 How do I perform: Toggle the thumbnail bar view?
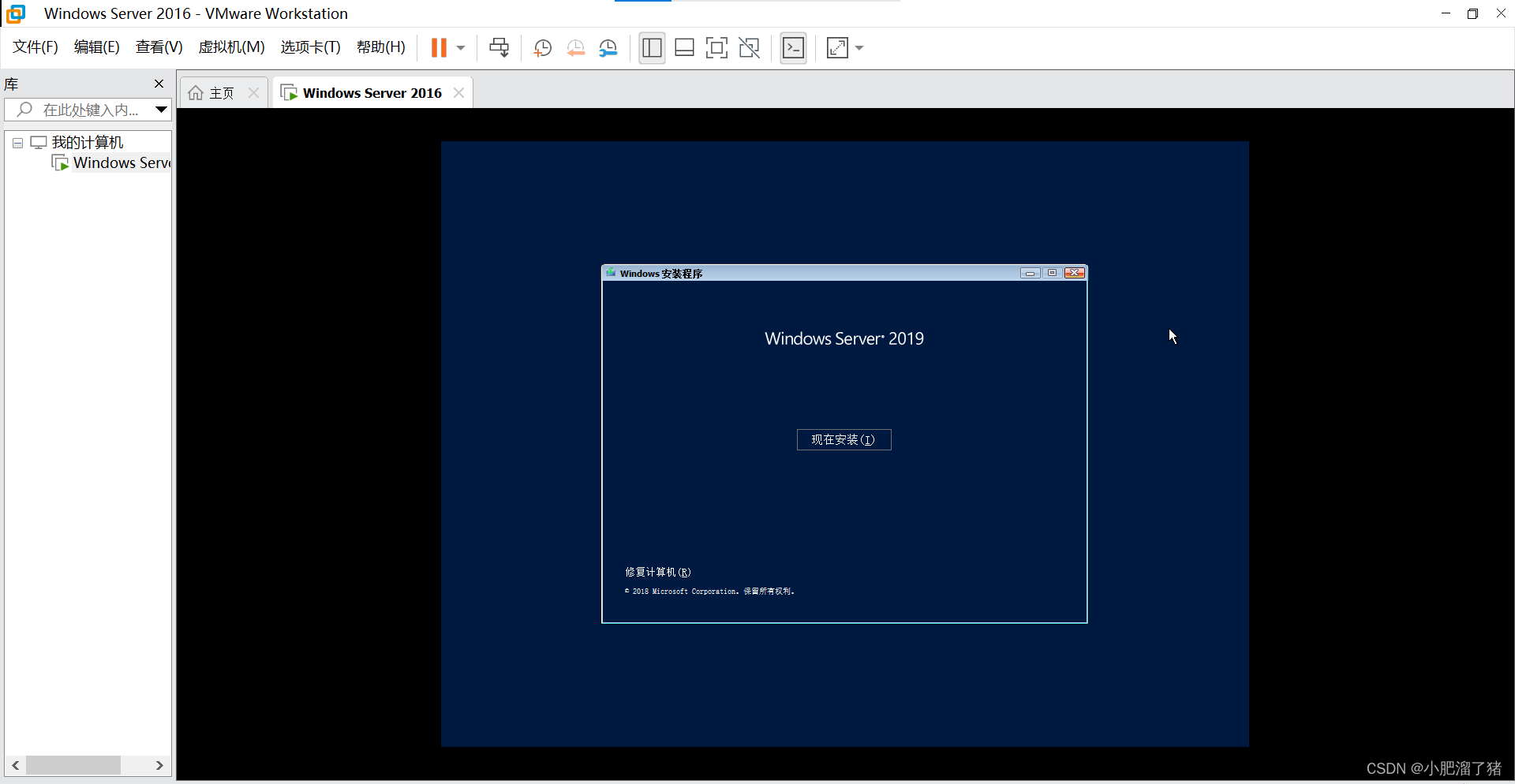click(x=684, y=48)
